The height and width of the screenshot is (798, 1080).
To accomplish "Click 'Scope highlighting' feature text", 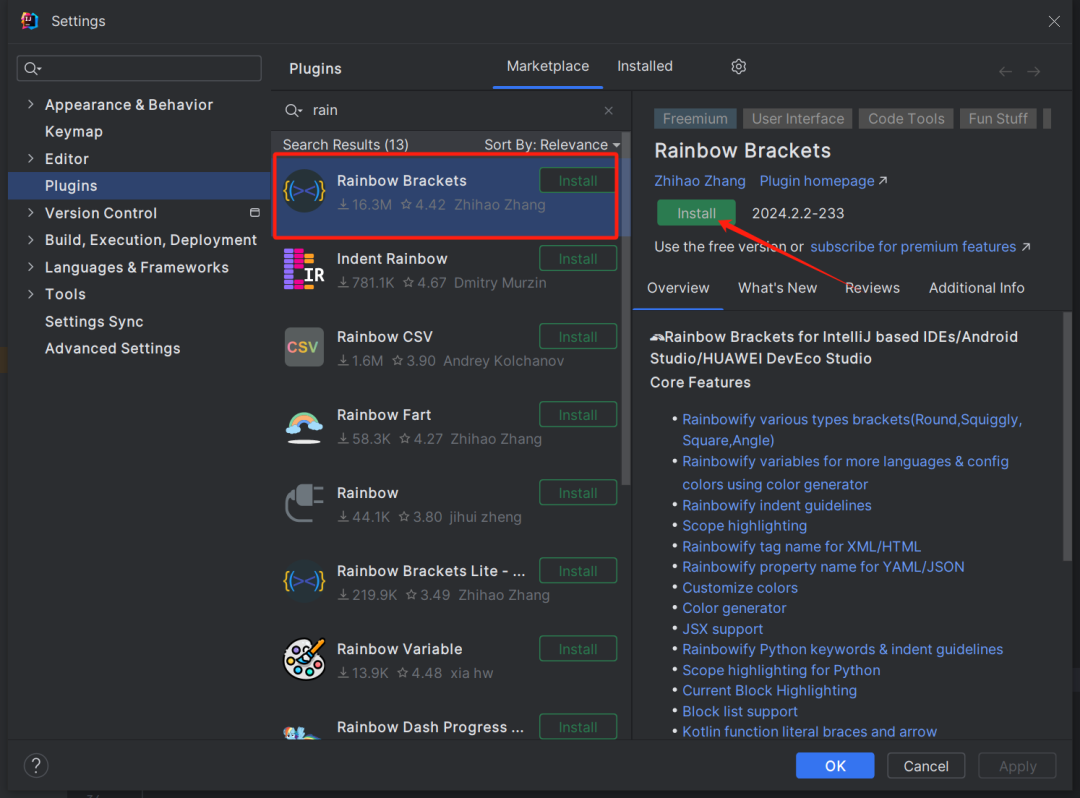I will [744, 525].
